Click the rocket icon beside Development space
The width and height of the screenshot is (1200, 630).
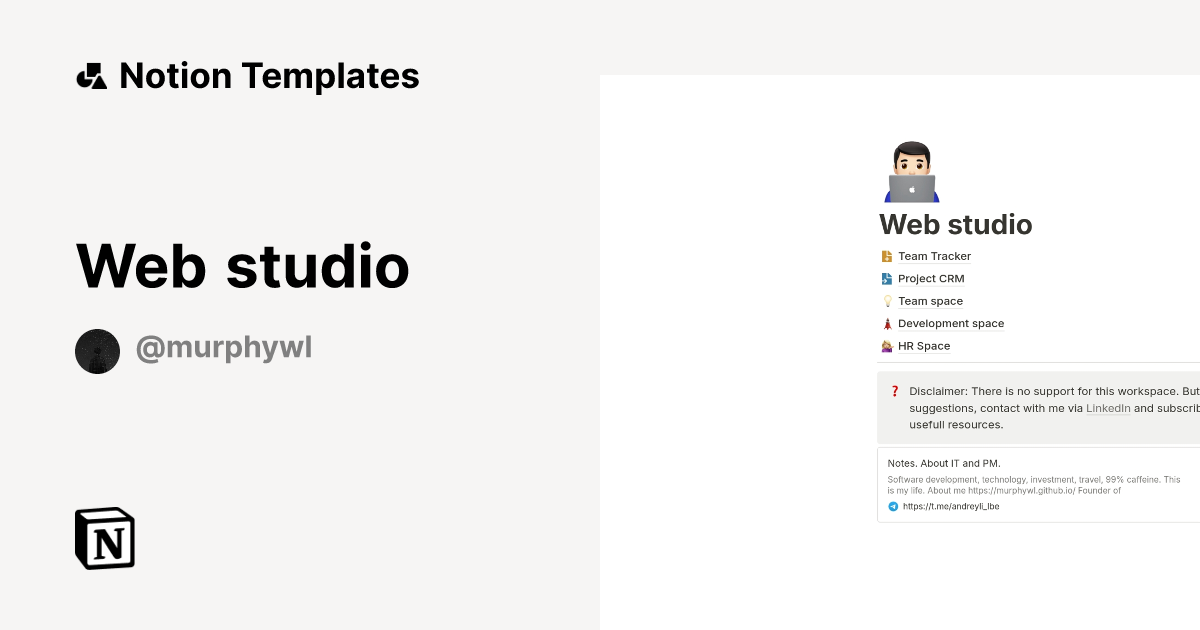point(886,323)
